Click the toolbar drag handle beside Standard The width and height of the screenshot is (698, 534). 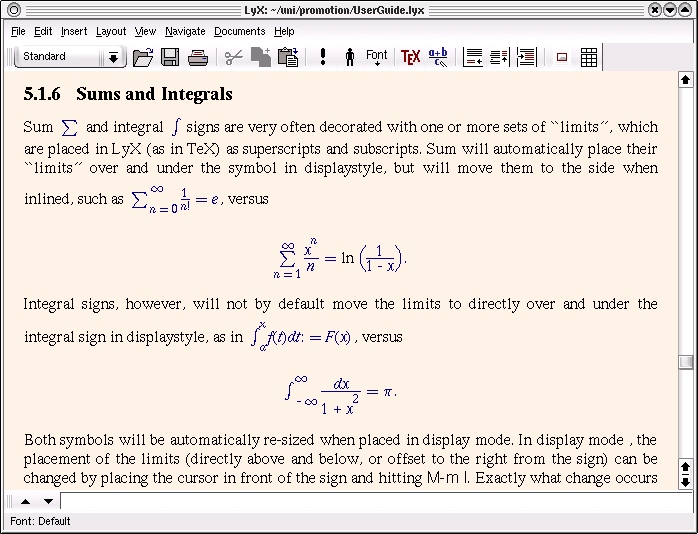[9, 57]
